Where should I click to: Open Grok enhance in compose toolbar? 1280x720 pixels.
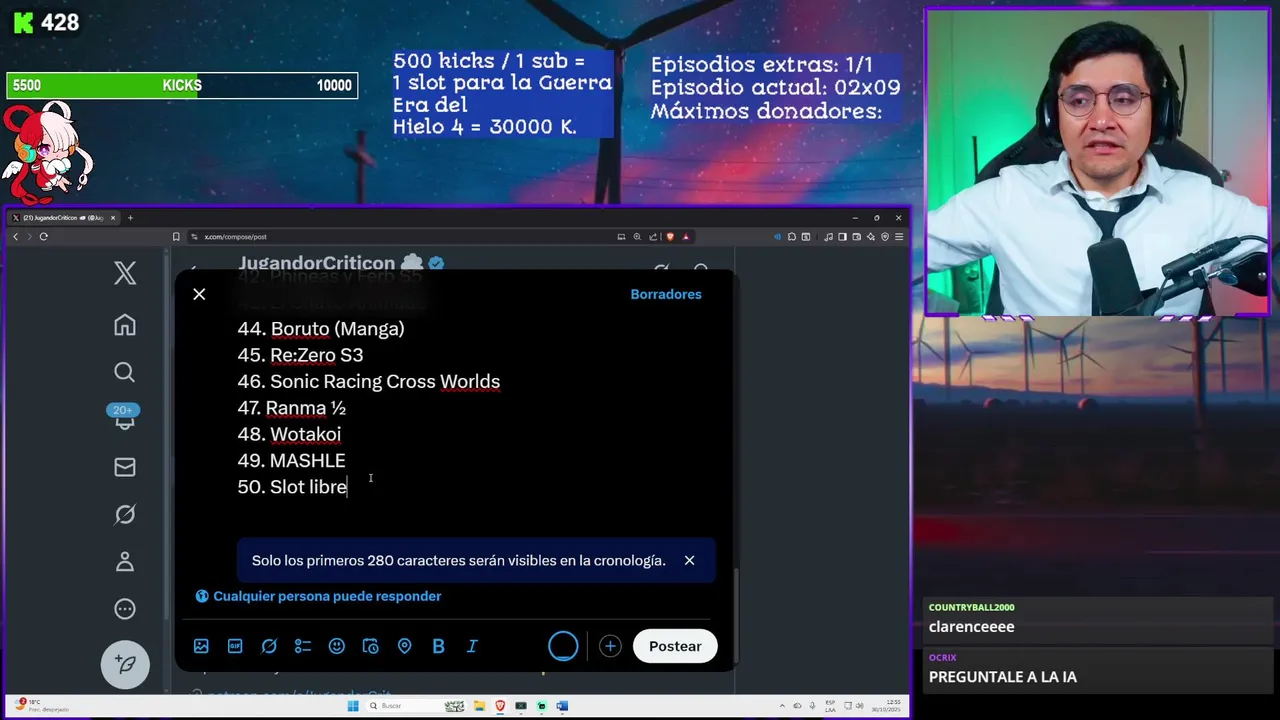click(x=269, y=646)
